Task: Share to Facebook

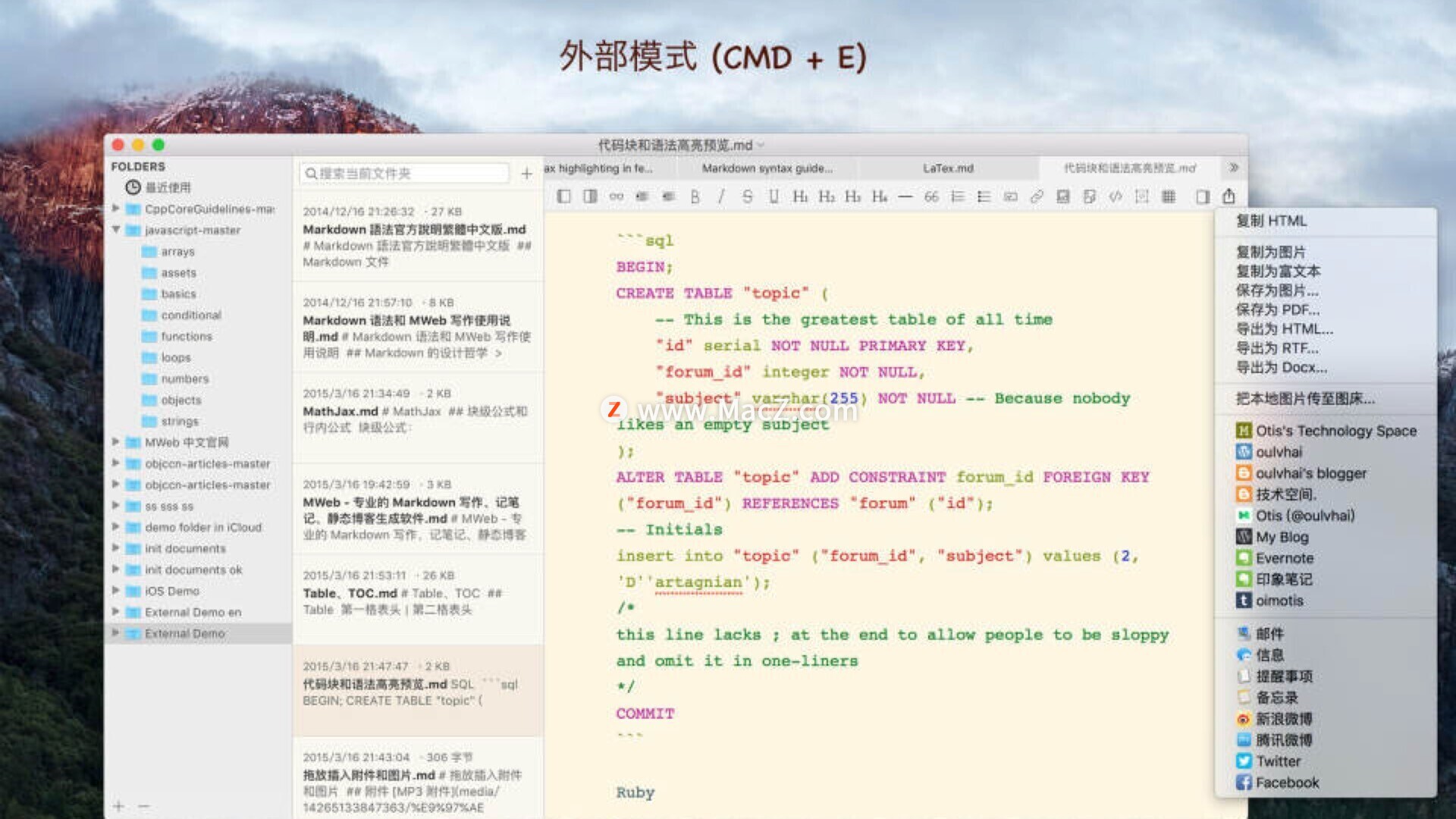Action: [x=1278, y=783]
